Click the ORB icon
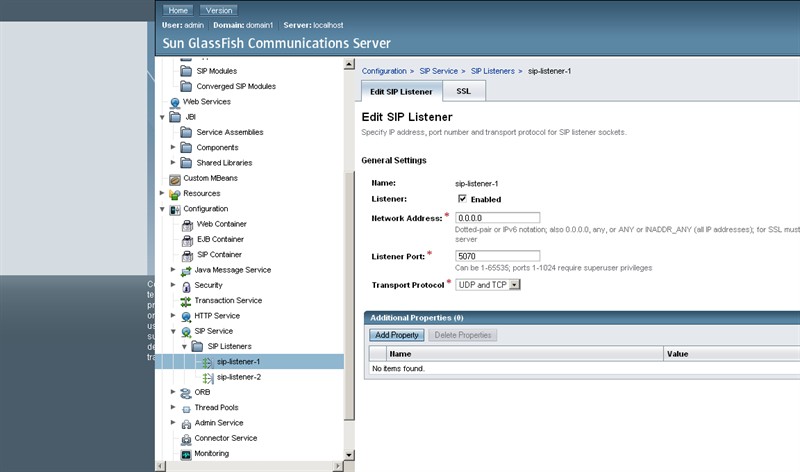This screenshot has width=800, height=472. [186, 393]
